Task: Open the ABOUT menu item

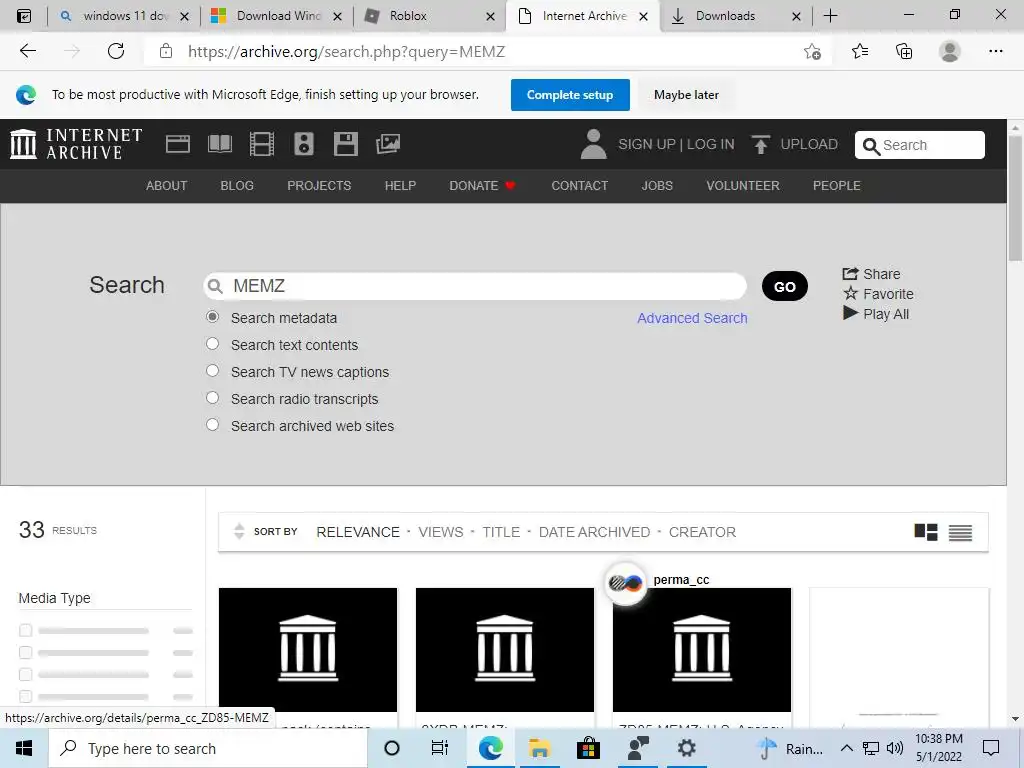Action: (x=167, y=185)
